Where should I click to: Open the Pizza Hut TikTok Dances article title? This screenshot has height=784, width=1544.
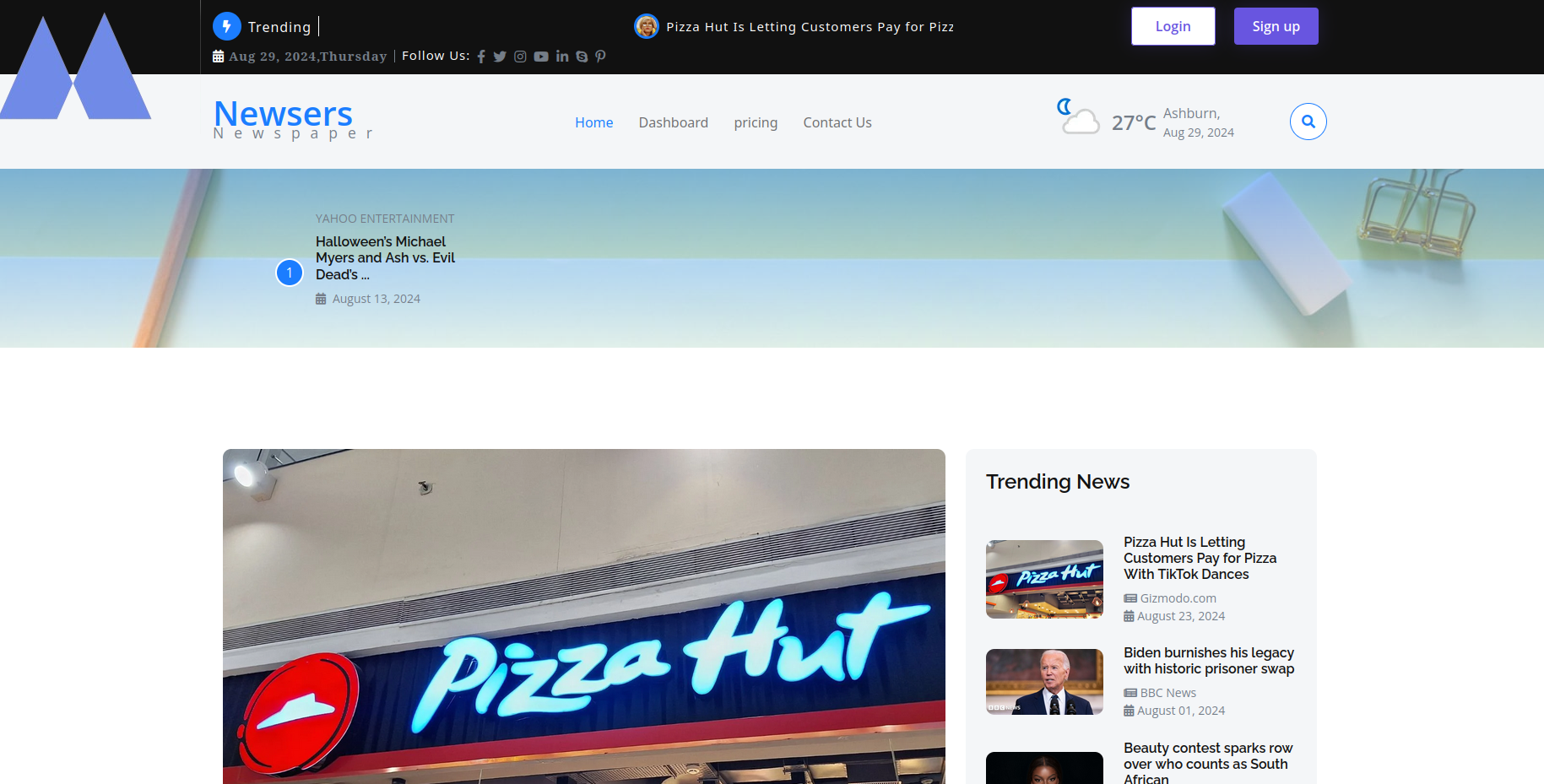pos(1200,558)
